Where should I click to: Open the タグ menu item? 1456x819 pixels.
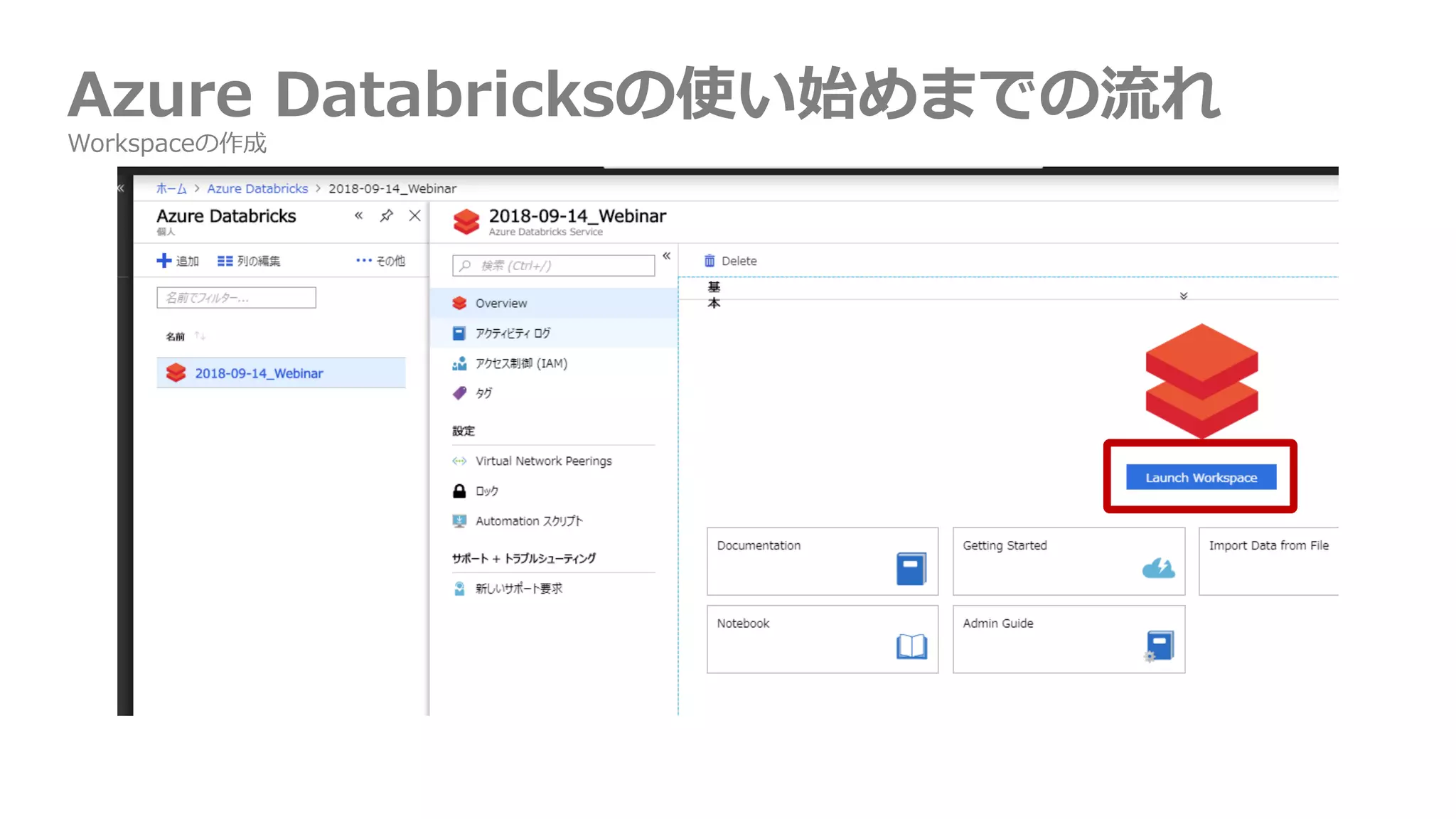(554, 393)
